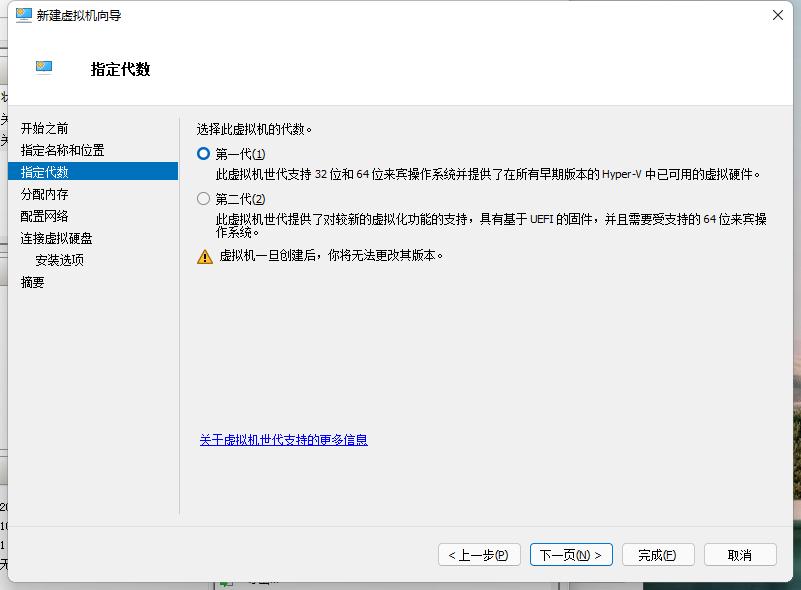The height and width of the screenshot is (590, 801).
Task: Select the 开始之前 step in the sidebar
Action: tap(46, 127)
